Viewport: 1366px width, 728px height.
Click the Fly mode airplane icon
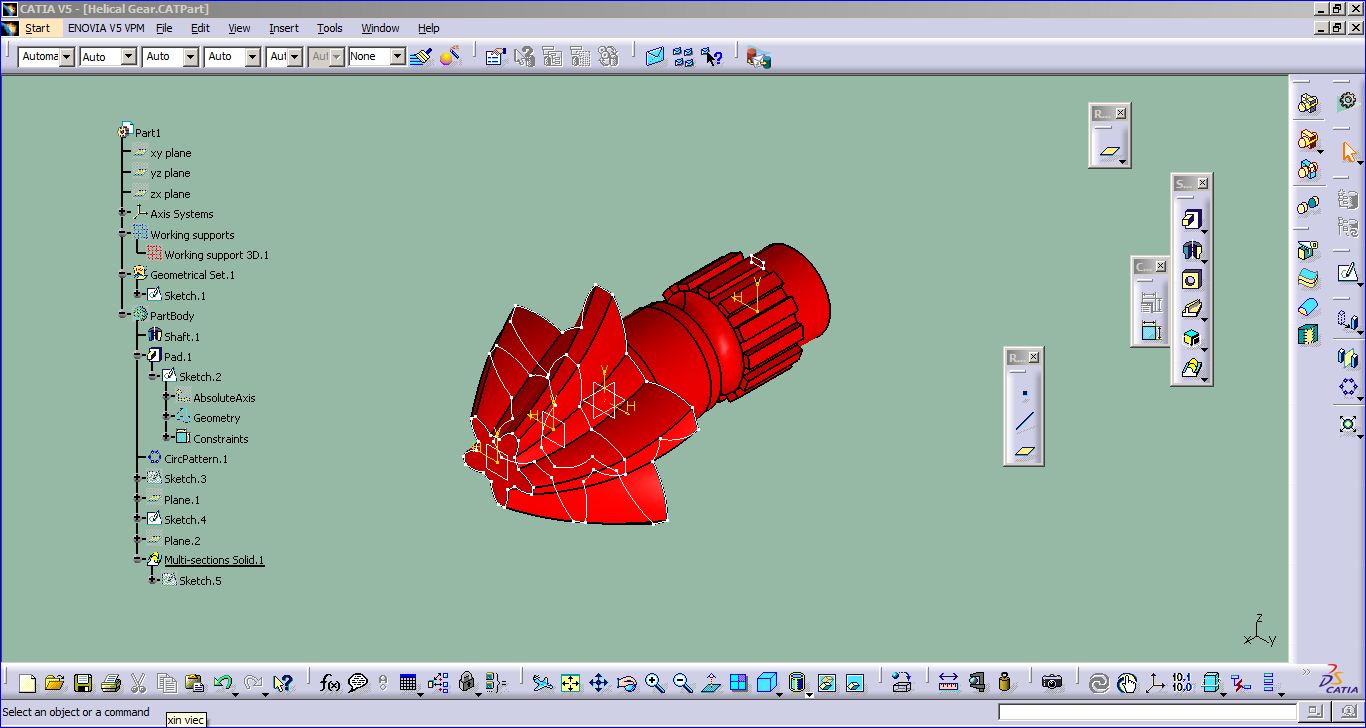coord(542,683)
